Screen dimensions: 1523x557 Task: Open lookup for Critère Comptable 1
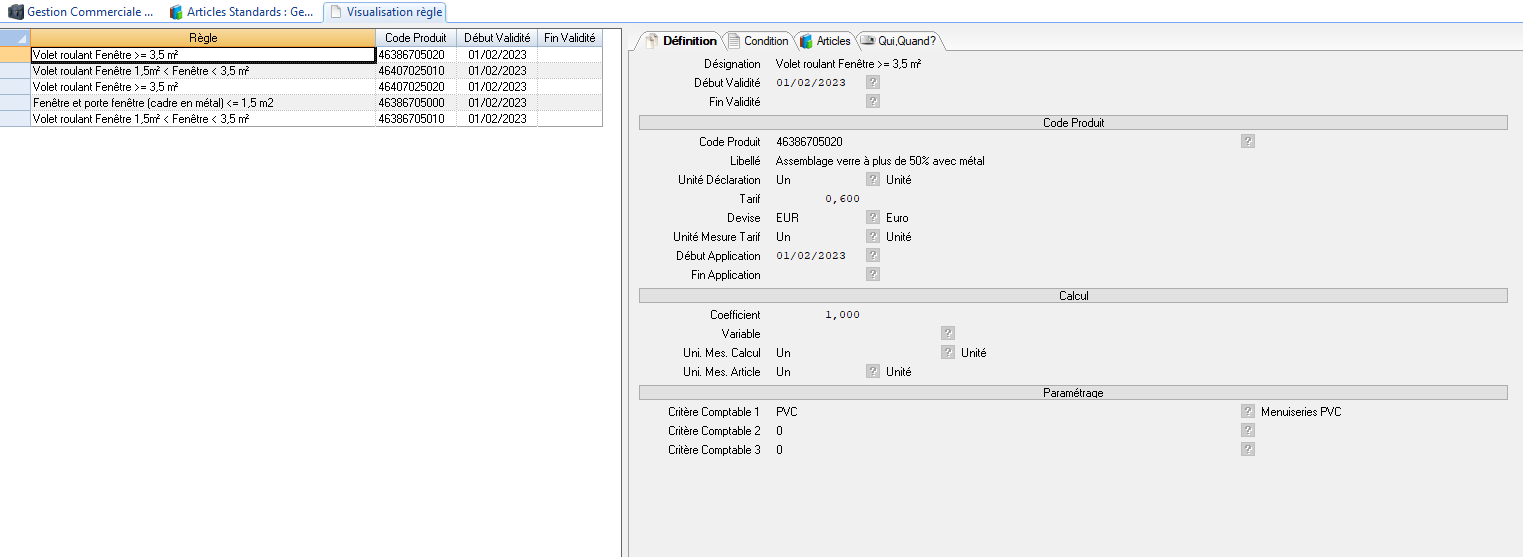click(x=1247, y=411)
